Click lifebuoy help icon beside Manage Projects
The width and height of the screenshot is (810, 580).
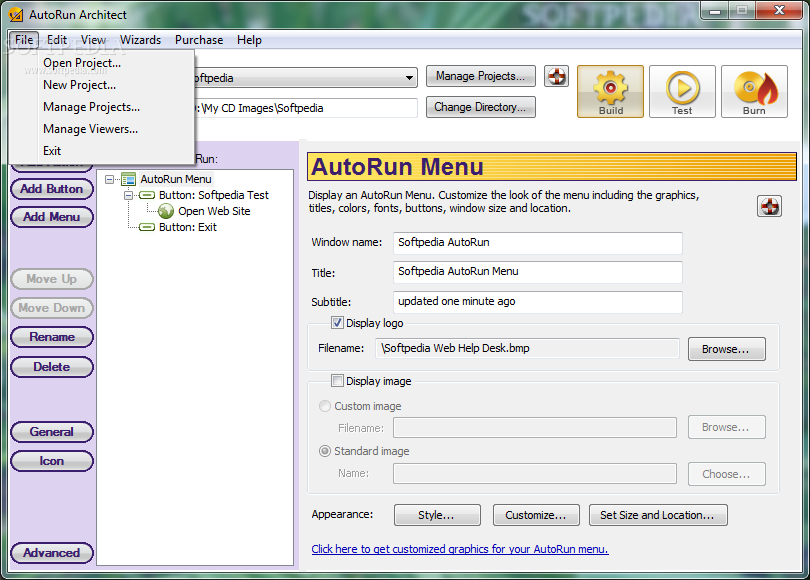click(556, 76)
